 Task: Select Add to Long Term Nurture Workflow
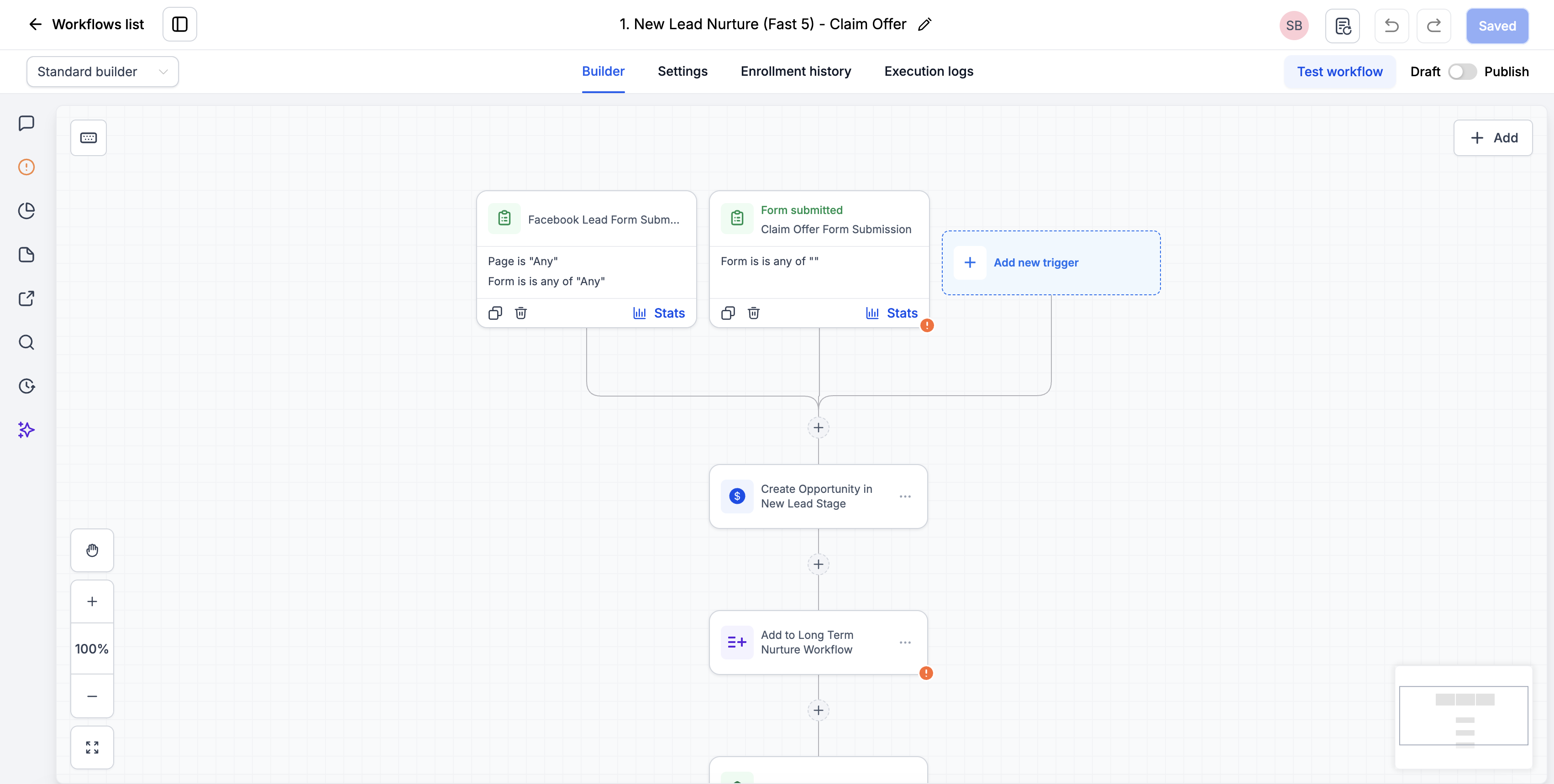coord(819,642)
